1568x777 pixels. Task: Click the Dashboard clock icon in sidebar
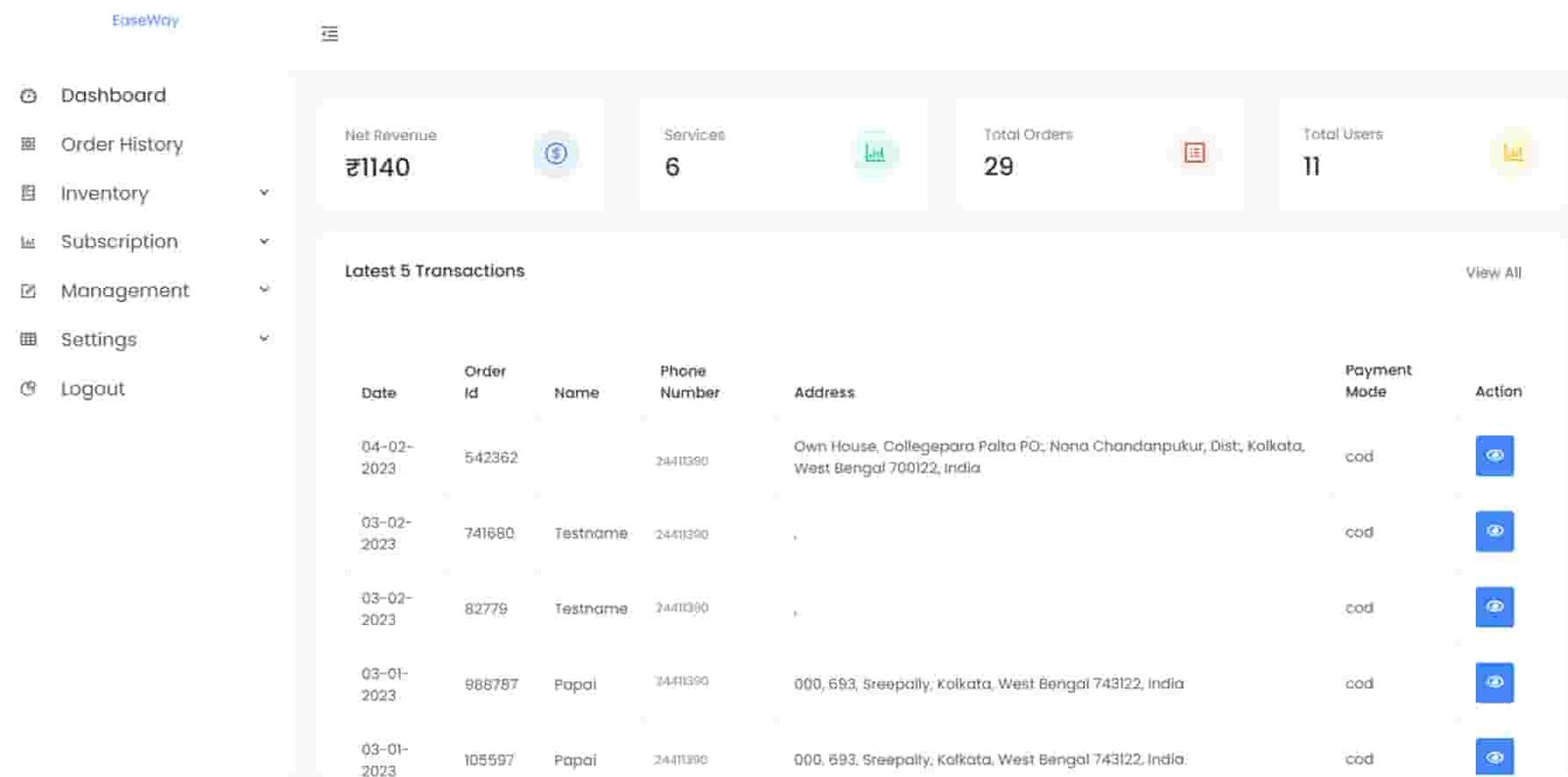point(28,96)
